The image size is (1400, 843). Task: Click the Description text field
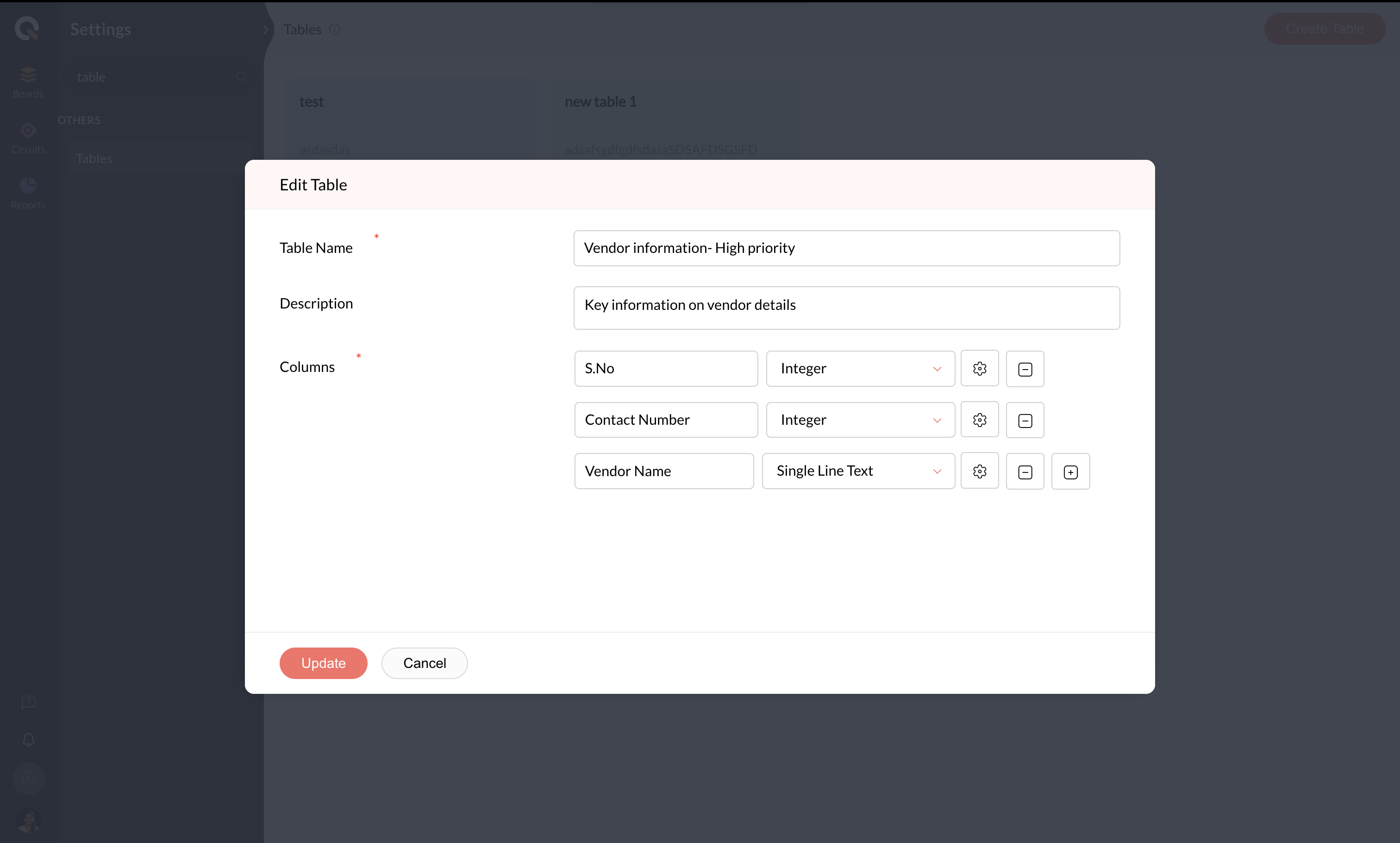point(846,307)
